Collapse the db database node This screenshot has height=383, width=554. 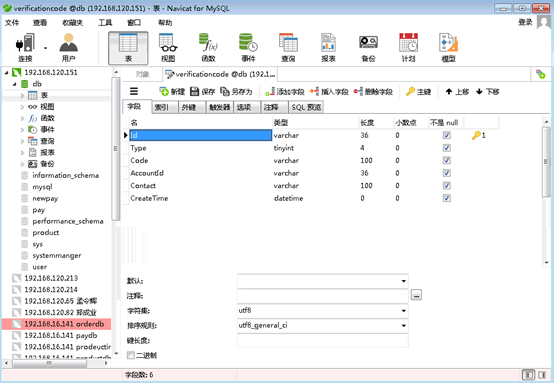(14, 84)
